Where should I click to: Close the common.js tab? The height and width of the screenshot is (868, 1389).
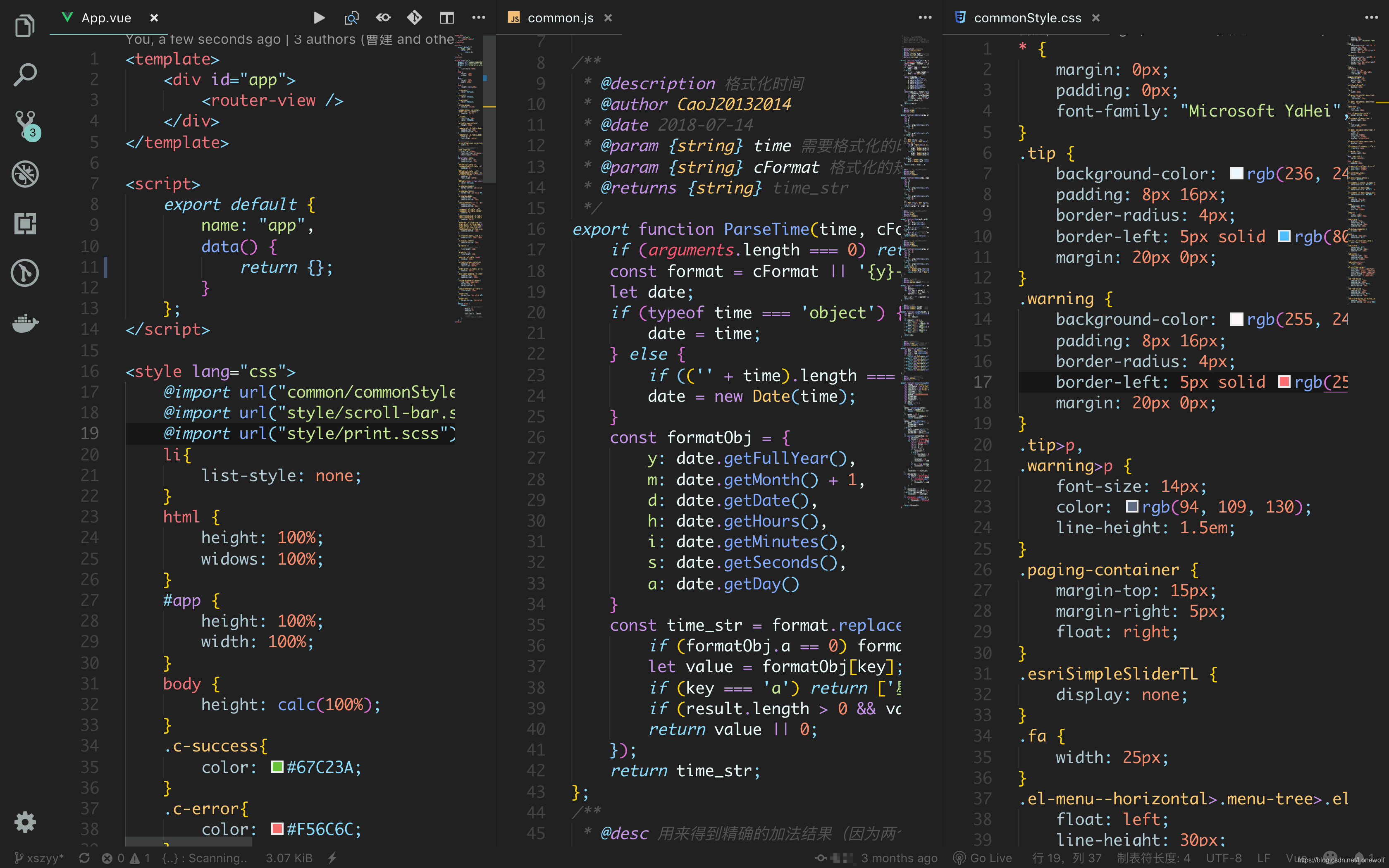608,18
